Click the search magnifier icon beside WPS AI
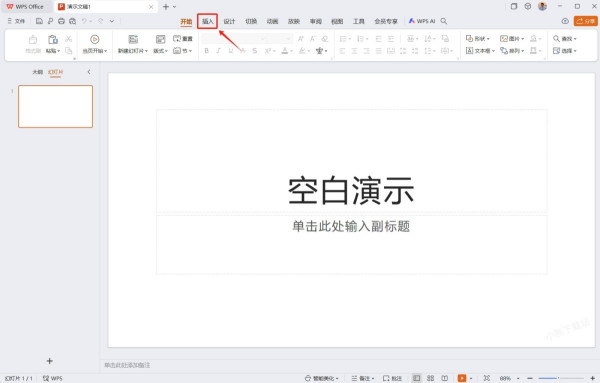The width and height of the screenshot is (600, 383). (x=444, y=21)
